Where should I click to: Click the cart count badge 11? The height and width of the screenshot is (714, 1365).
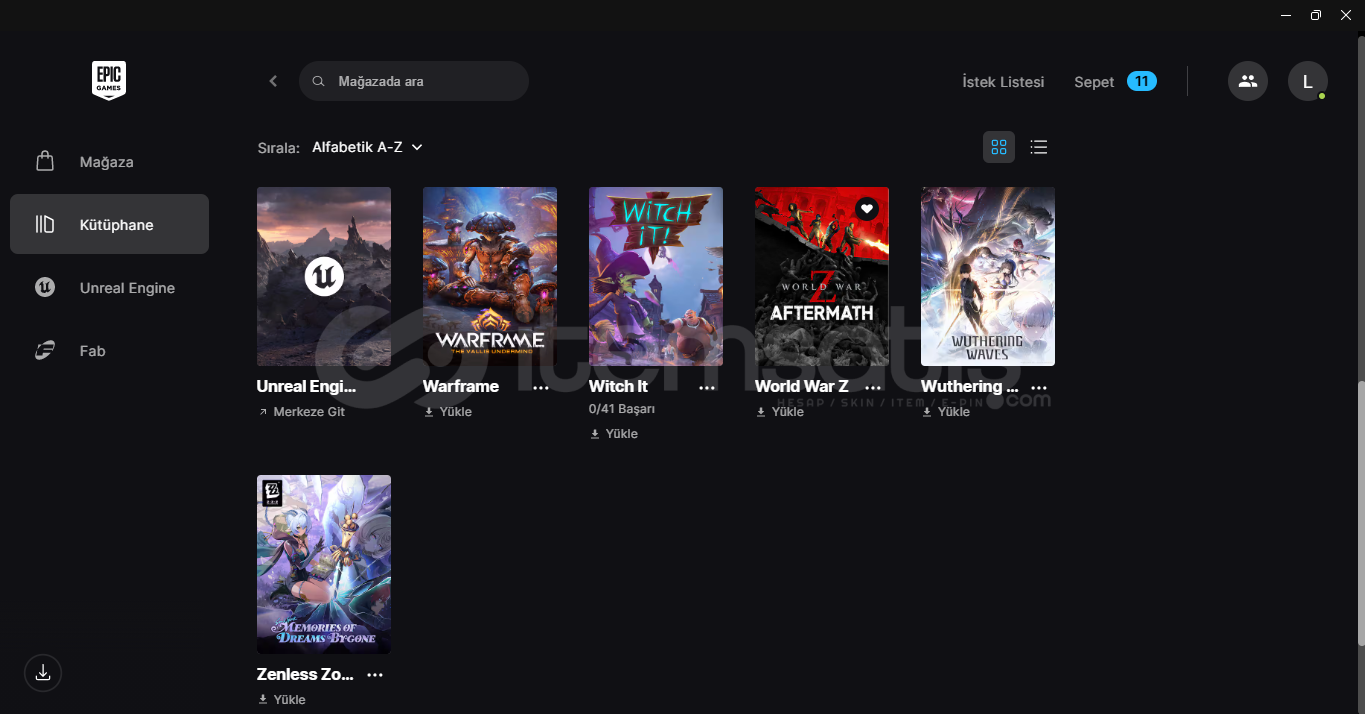coord(1142,81)
